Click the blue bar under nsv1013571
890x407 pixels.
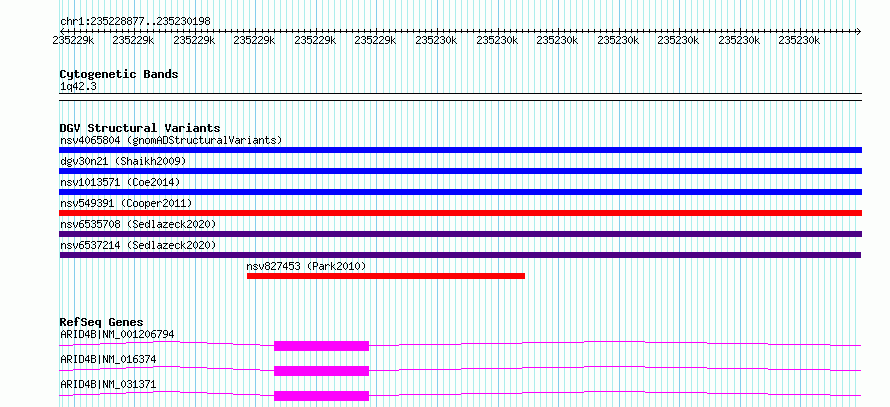click(x=460, y=192)
